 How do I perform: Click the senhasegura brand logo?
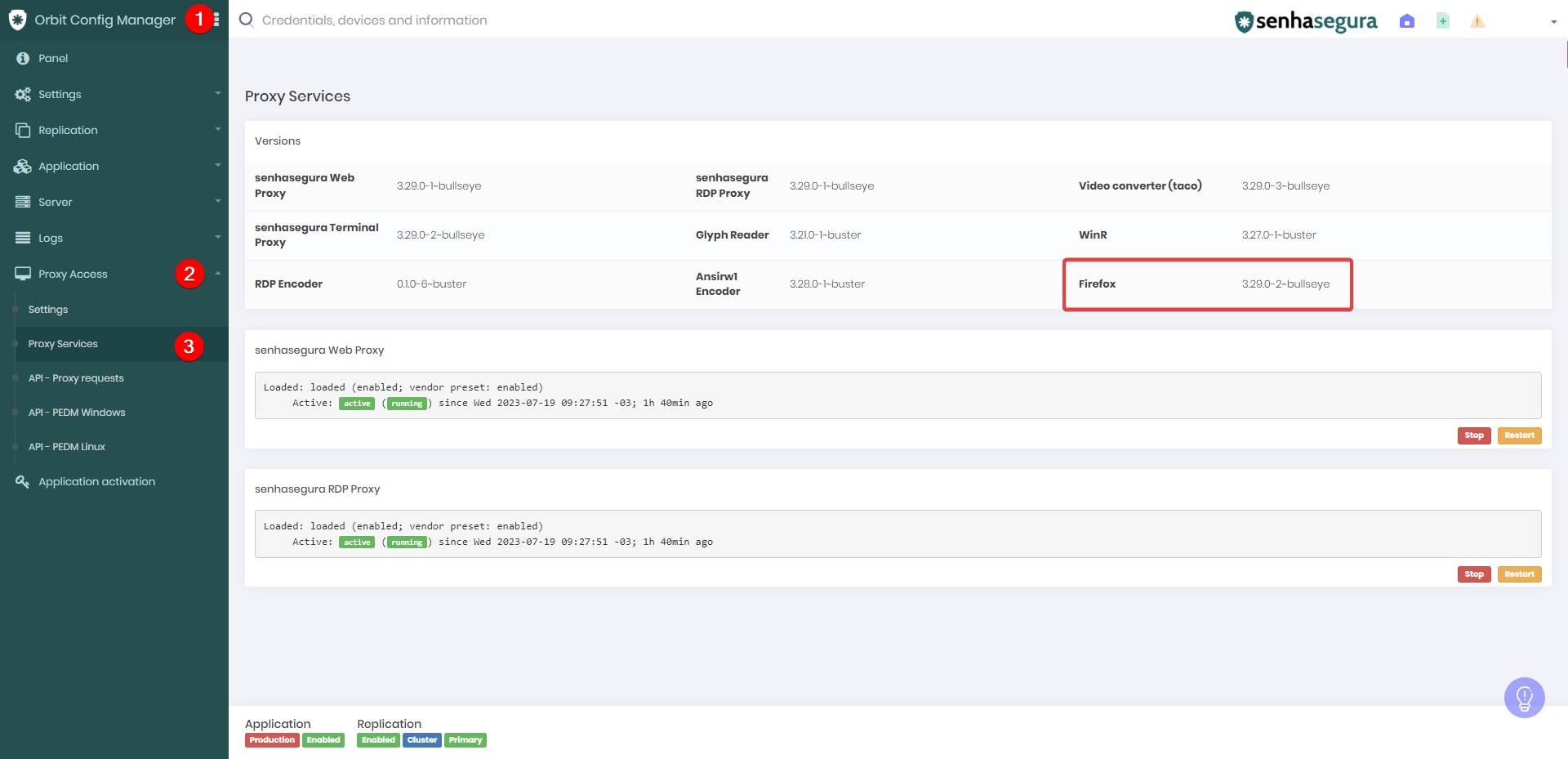(1306, 21)
